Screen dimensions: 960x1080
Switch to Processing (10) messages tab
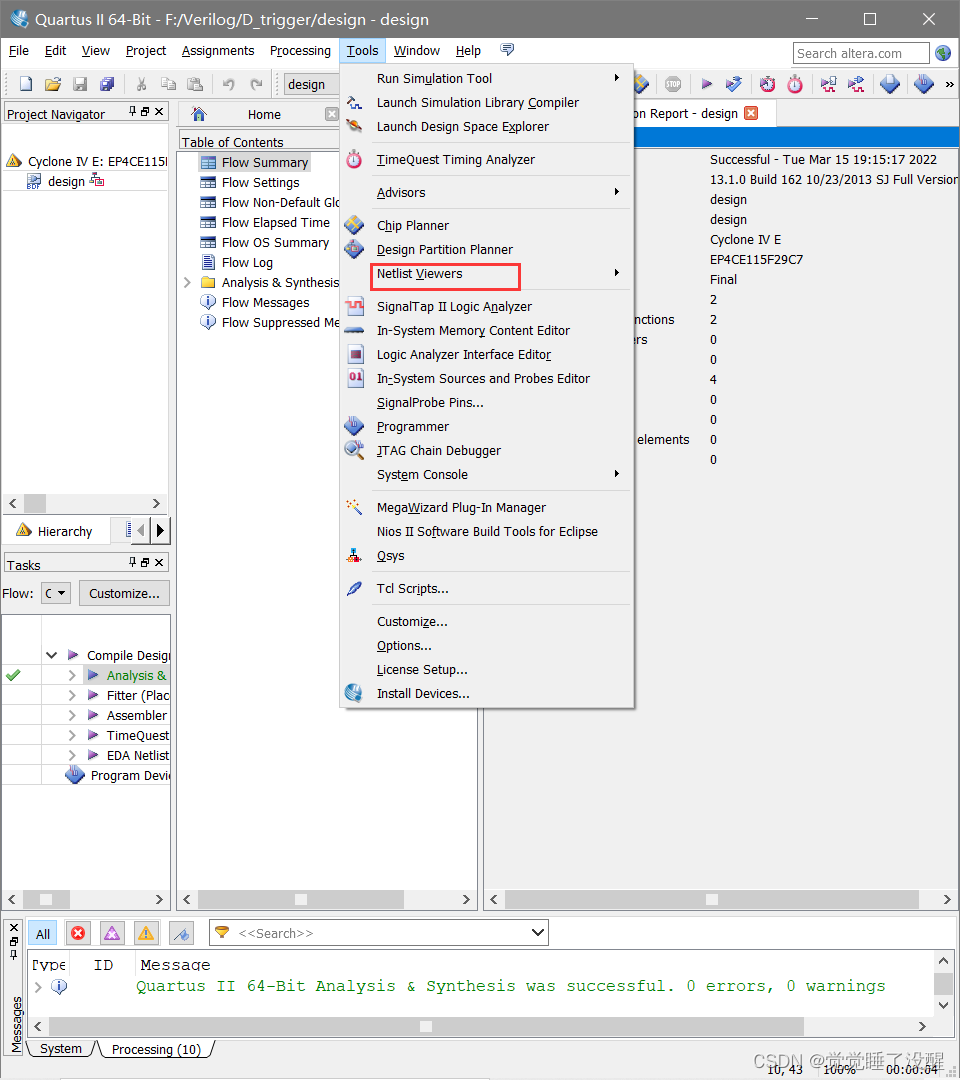156,1049
